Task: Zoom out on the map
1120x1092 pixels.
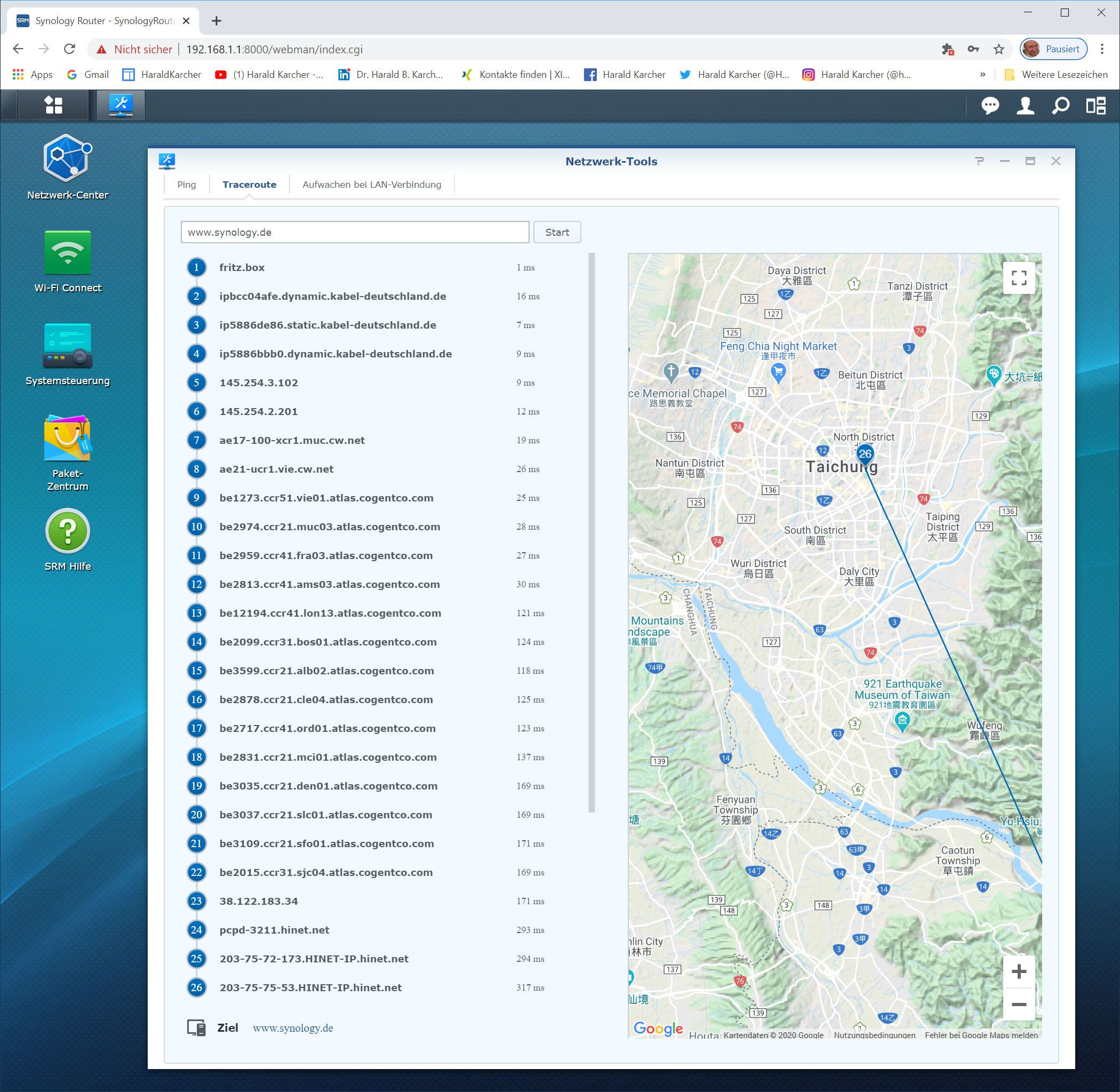Action: click(x=1019, y=1005)
